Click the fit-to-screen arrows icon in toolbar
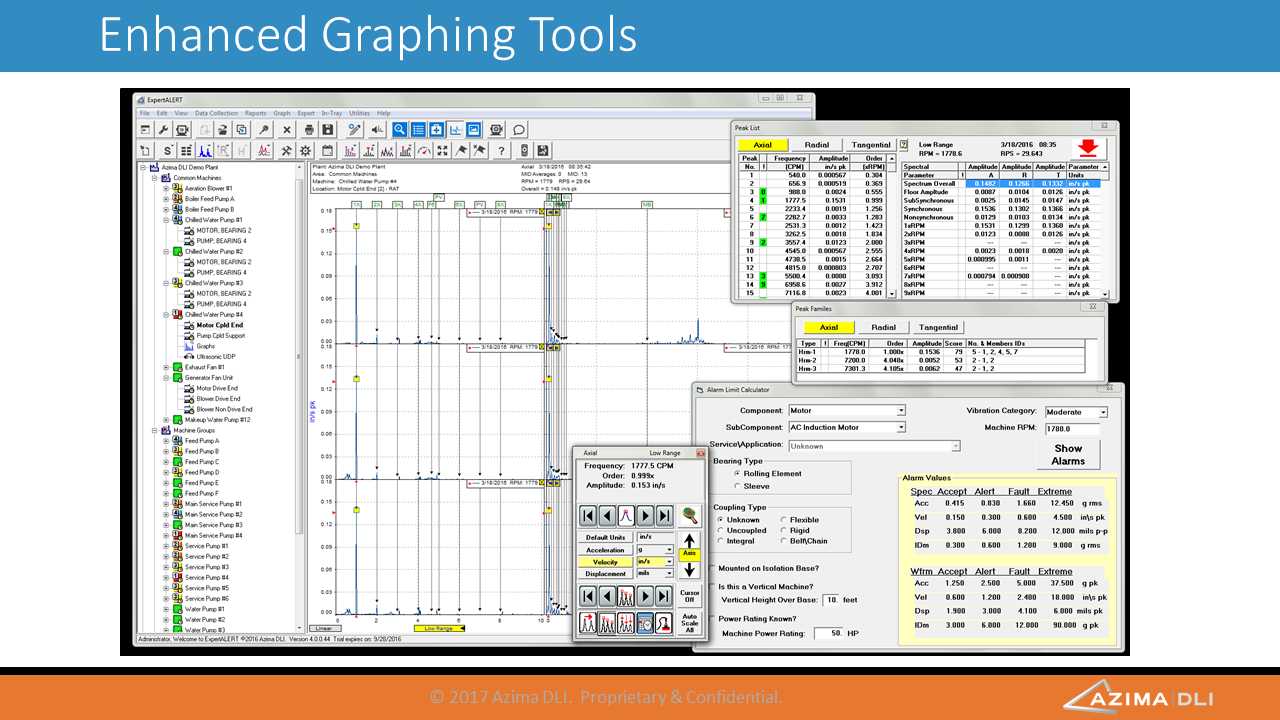 tap(442, 151)
